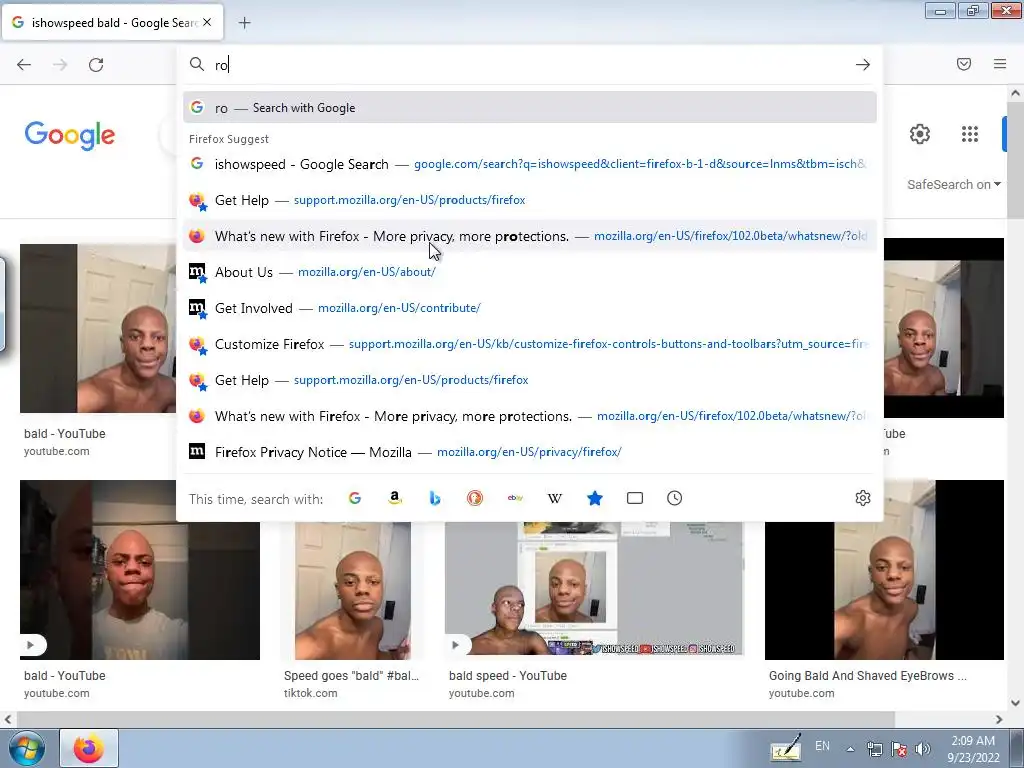Search this time with Amazon icon
This screenshot has width=1024, height=768.
tap(394, 498)
